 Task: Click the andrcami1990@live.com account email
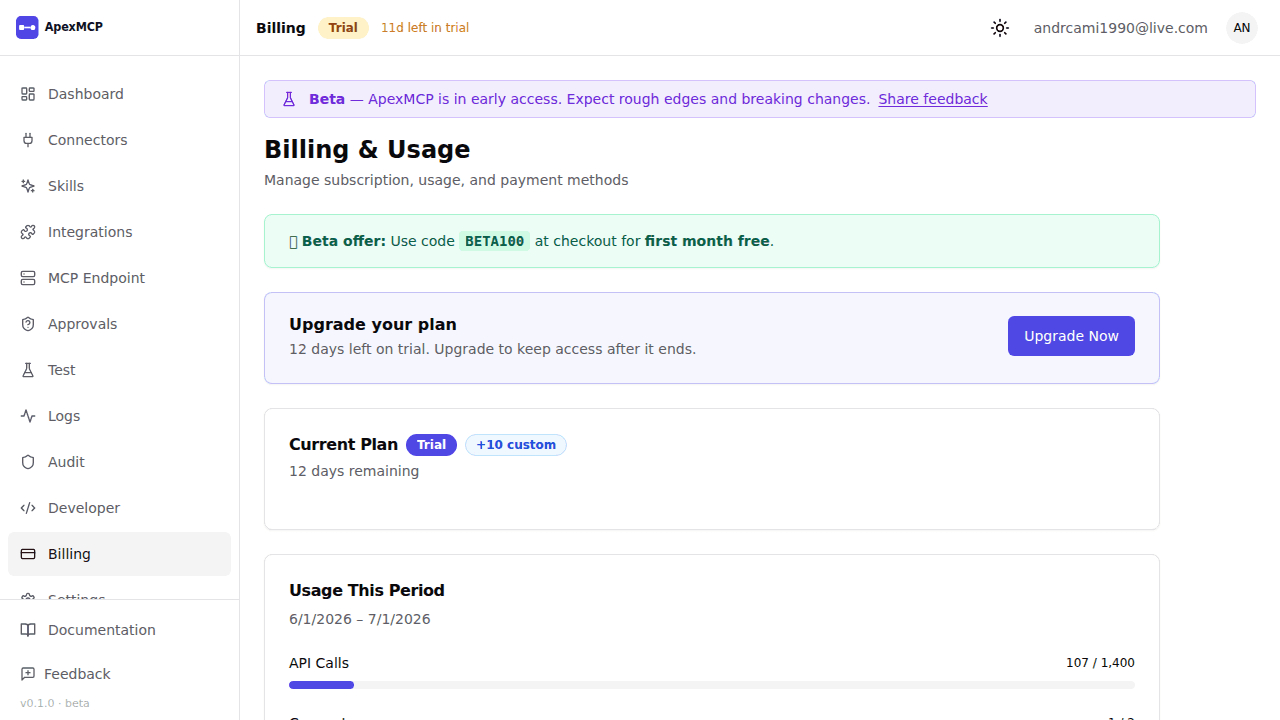click(x=1121, y=28)
